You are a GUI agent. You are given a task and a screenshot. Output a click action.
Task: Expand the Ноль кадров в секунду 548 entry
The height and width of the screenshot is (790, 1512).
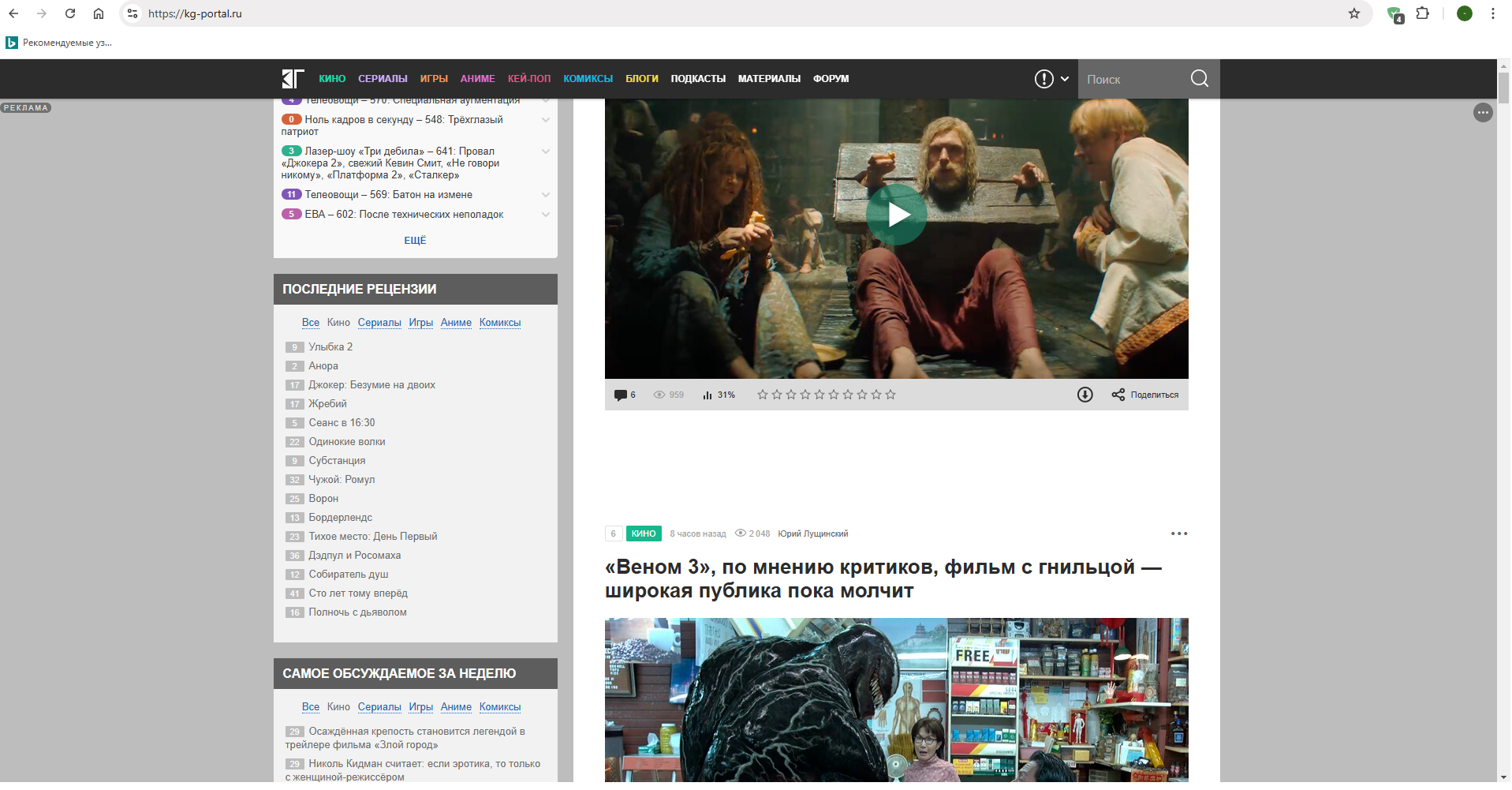(546, 120)
